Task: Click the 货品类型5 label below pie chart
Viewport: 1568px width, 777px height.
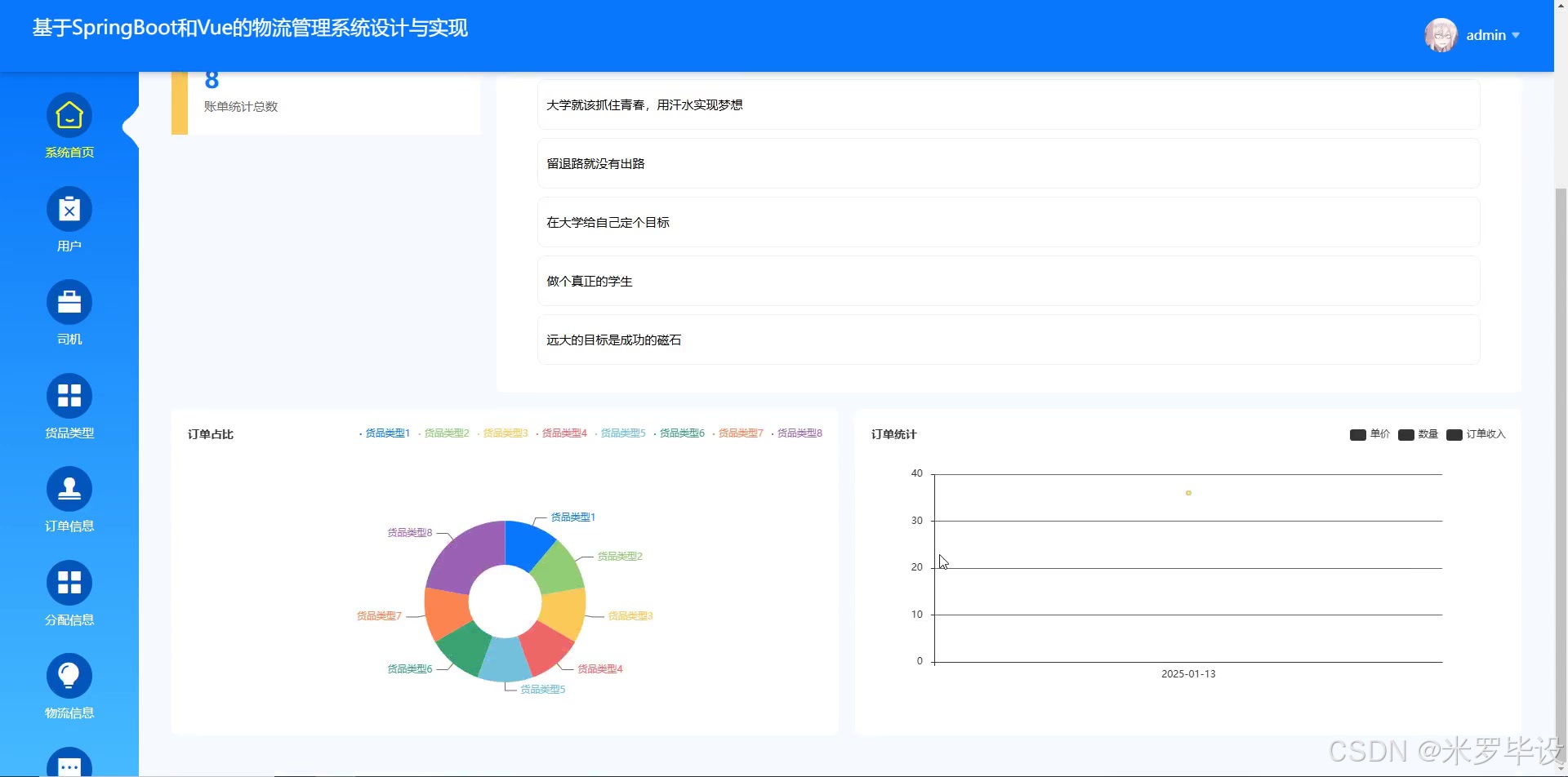Action: (543, 690)
